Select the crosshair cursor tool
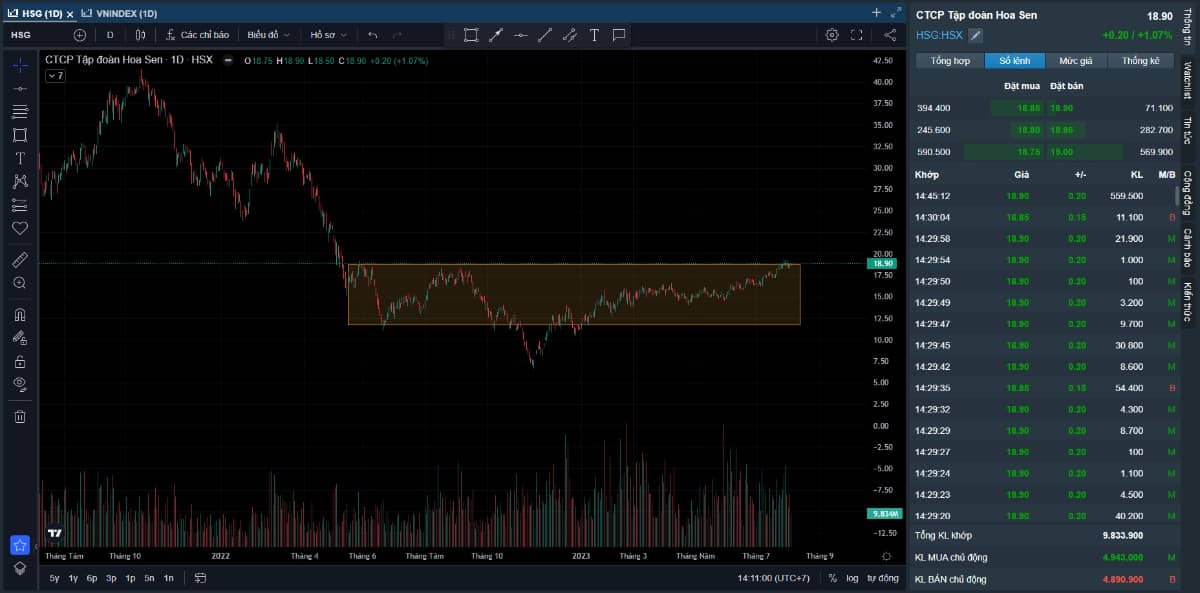 click(x=20, y=65)
